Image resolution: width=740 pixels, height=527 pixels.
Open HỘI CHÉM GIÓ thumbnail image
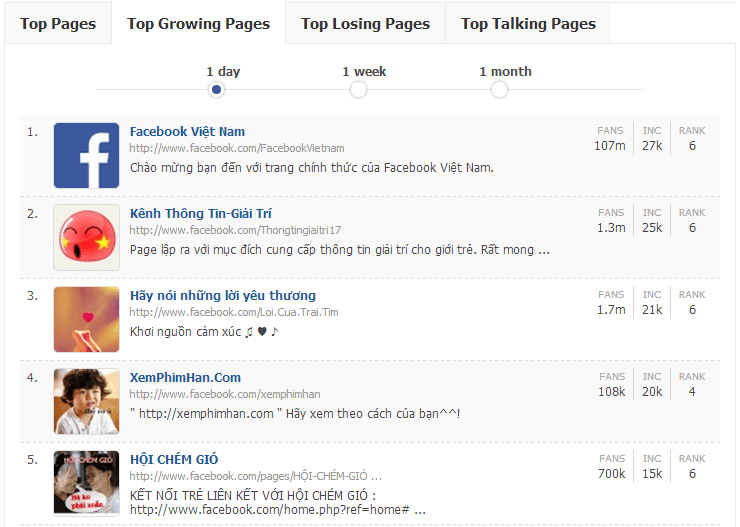pos(86,484)
